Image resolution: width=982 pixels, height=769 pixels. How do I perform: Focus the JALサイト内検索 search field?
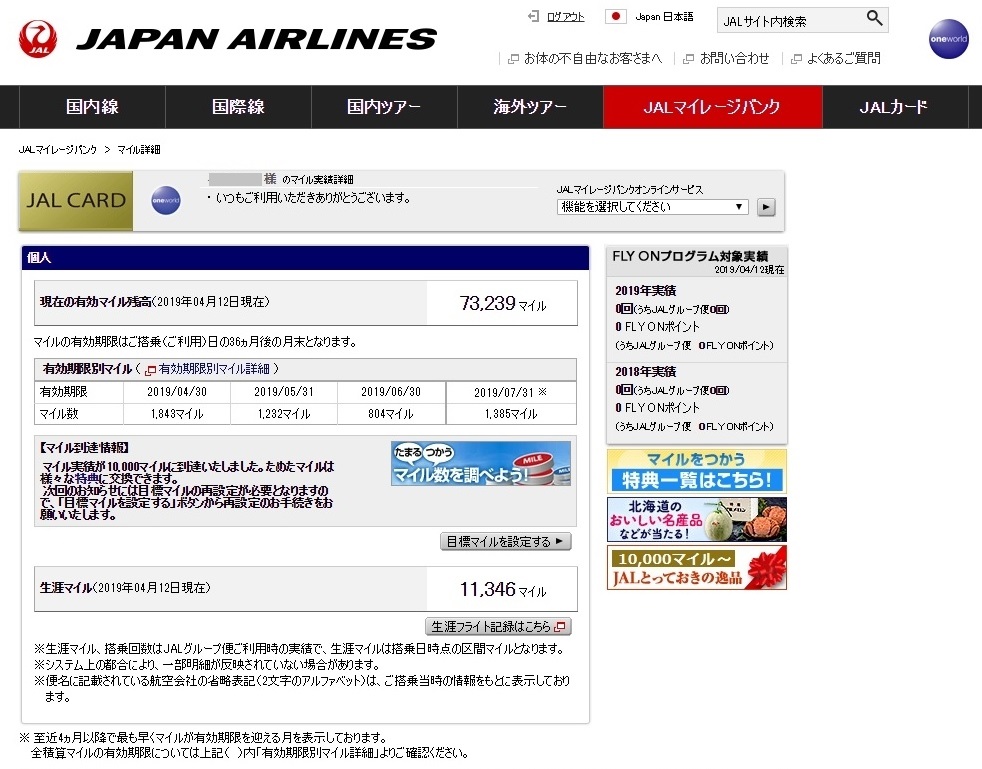(790, 21)
